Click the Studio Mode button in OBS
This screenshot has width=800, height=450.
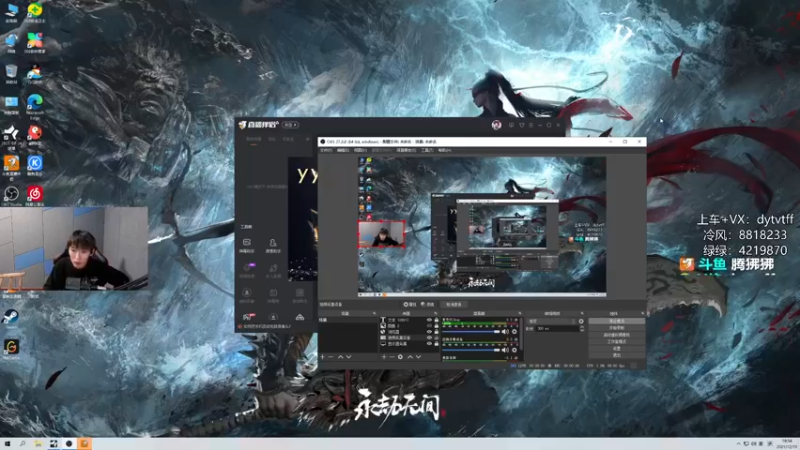point(617,341)
